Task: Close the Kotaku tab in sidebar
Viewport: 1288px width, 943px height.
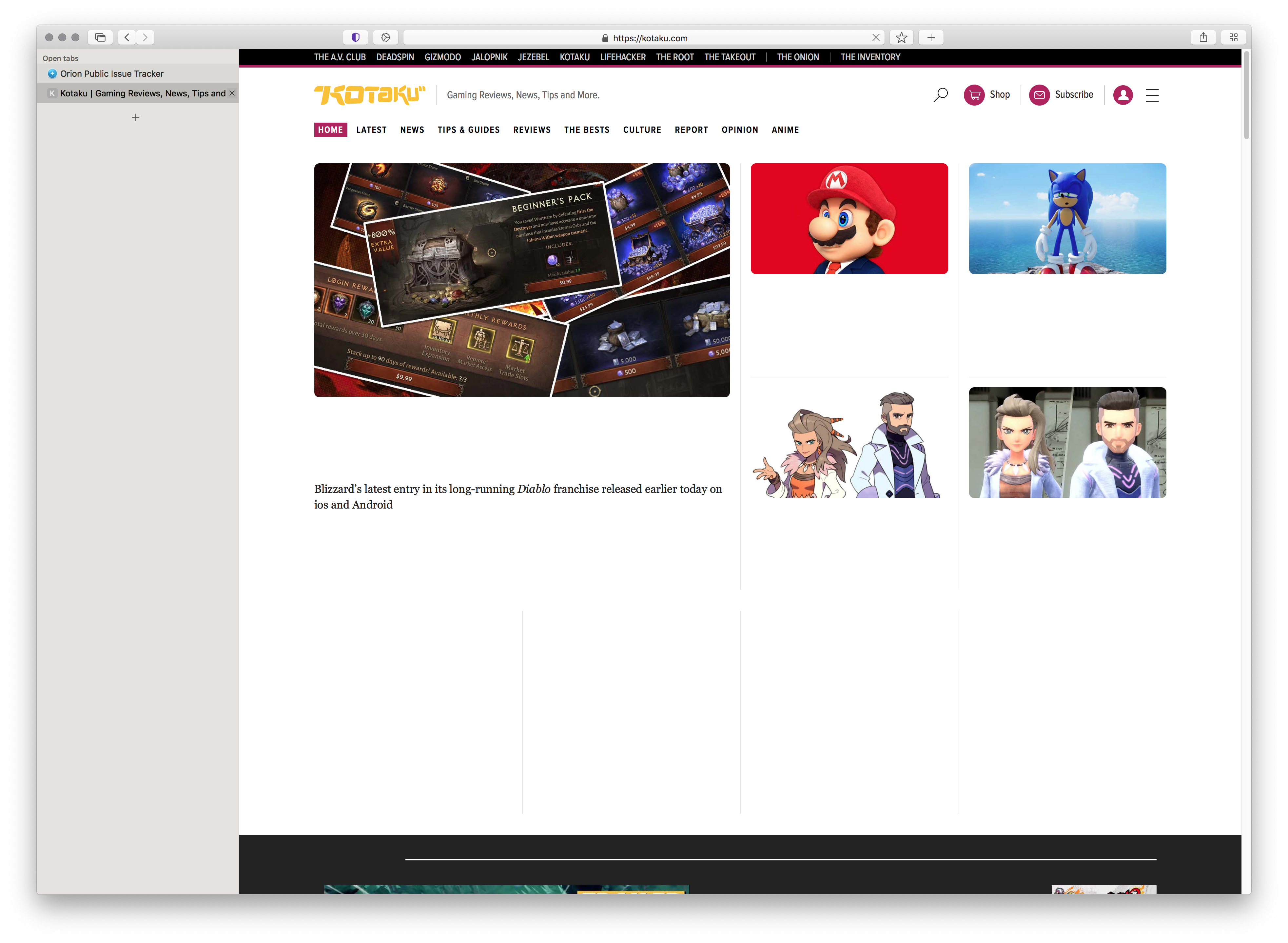Action: pyautogui.click(x=232, y=93)
